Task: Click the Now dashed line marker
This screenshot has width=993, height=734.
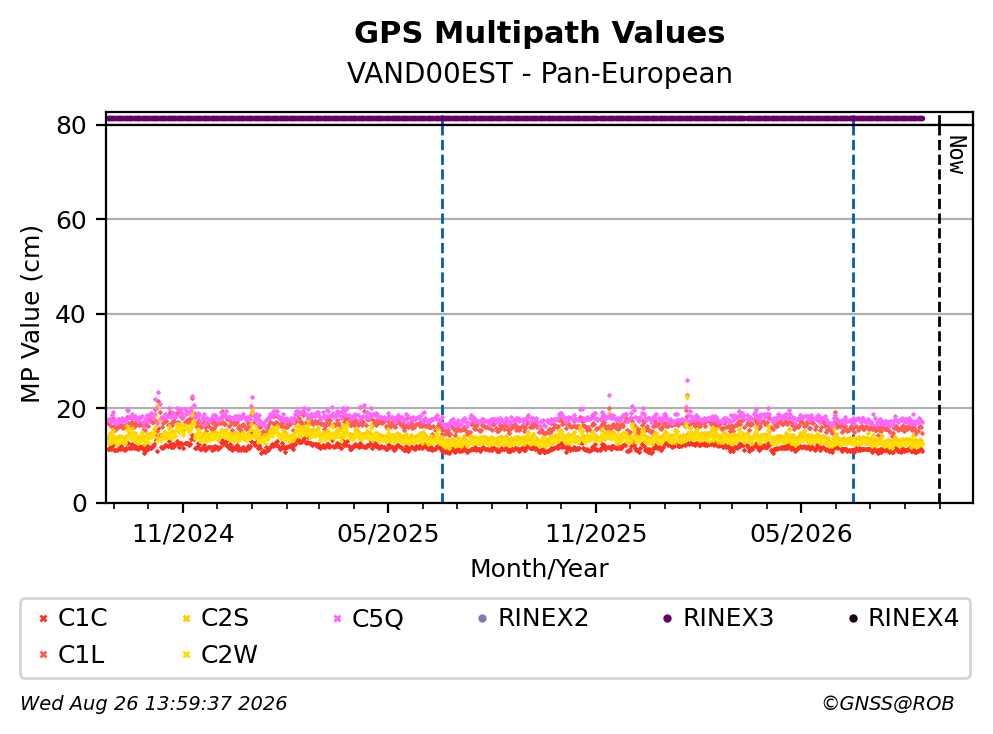Action: click(939, 310)
